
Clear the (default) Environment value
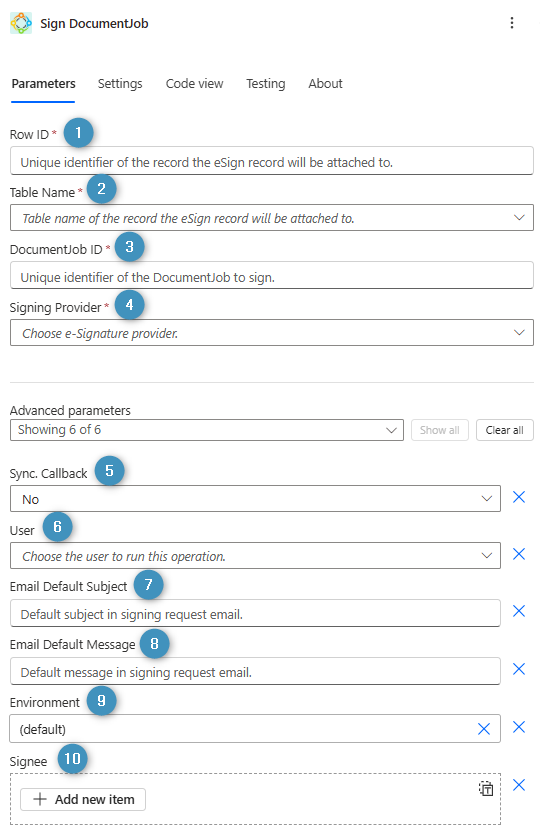coord(484,729)
